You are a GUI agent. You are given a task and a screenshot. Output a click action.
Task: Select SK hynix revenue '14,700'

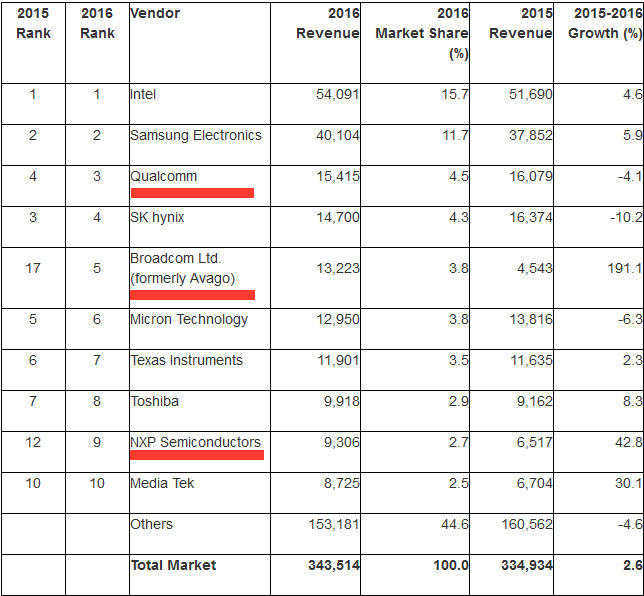pyautogui.click(x=338, y=217)
